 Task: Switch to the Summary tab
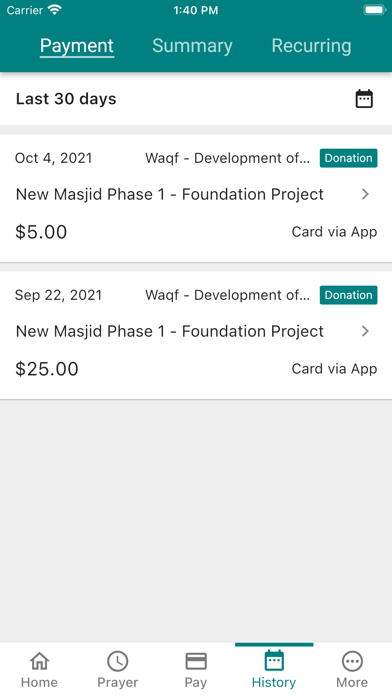coord(192,46)
